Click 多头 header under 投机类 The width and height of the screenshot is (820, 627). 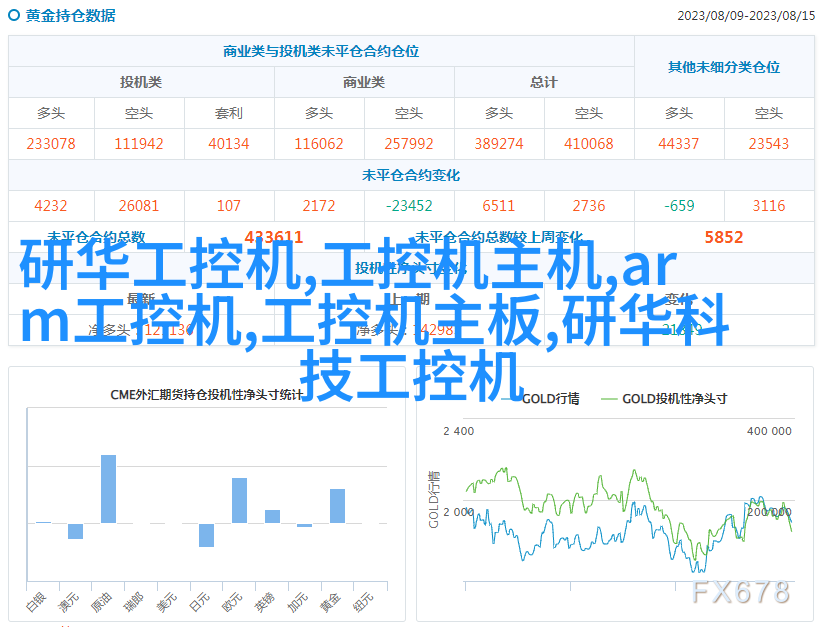[51, 113]
